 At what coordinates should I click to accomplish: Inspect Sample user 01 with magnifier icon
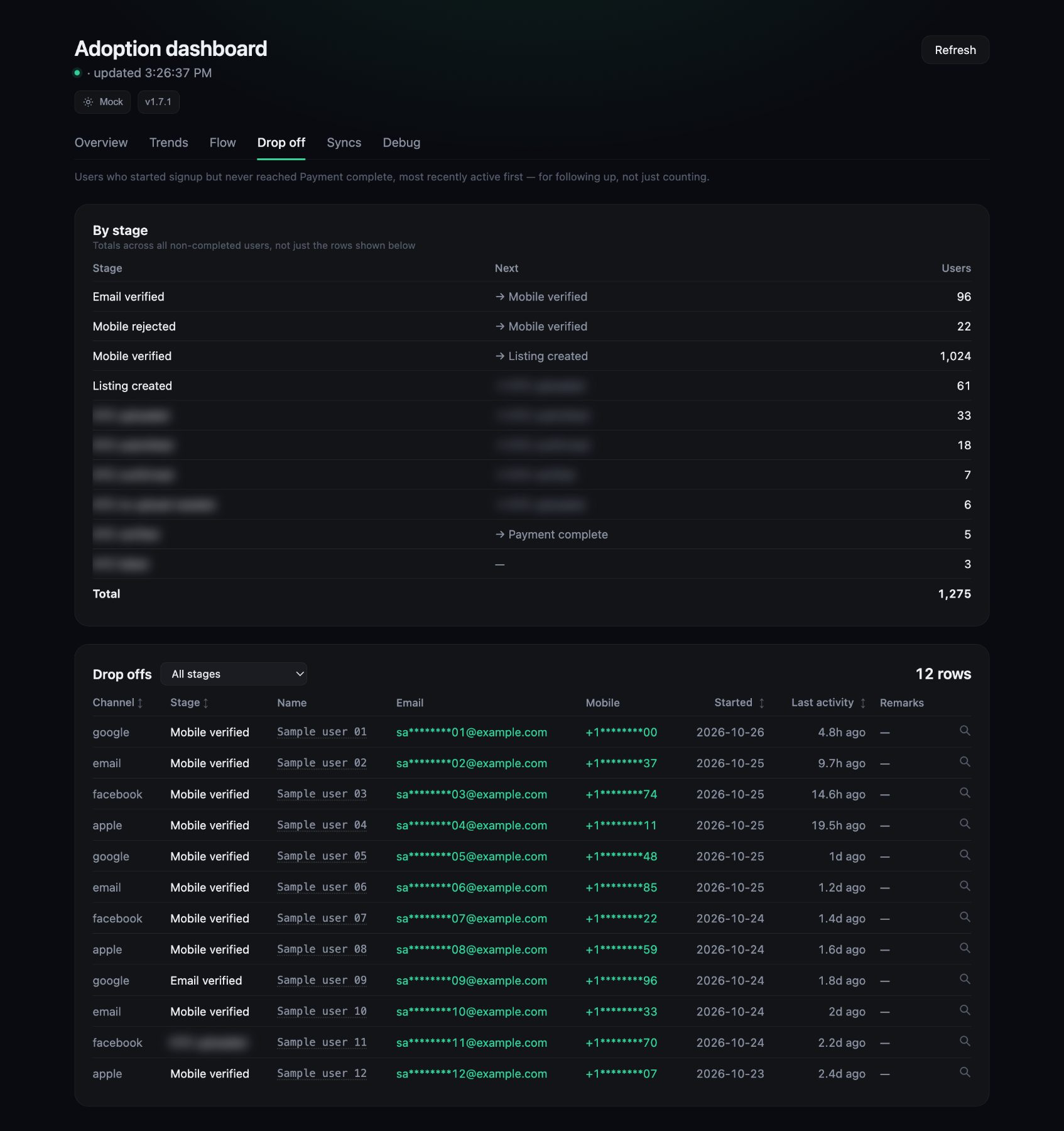pos(965,731)
